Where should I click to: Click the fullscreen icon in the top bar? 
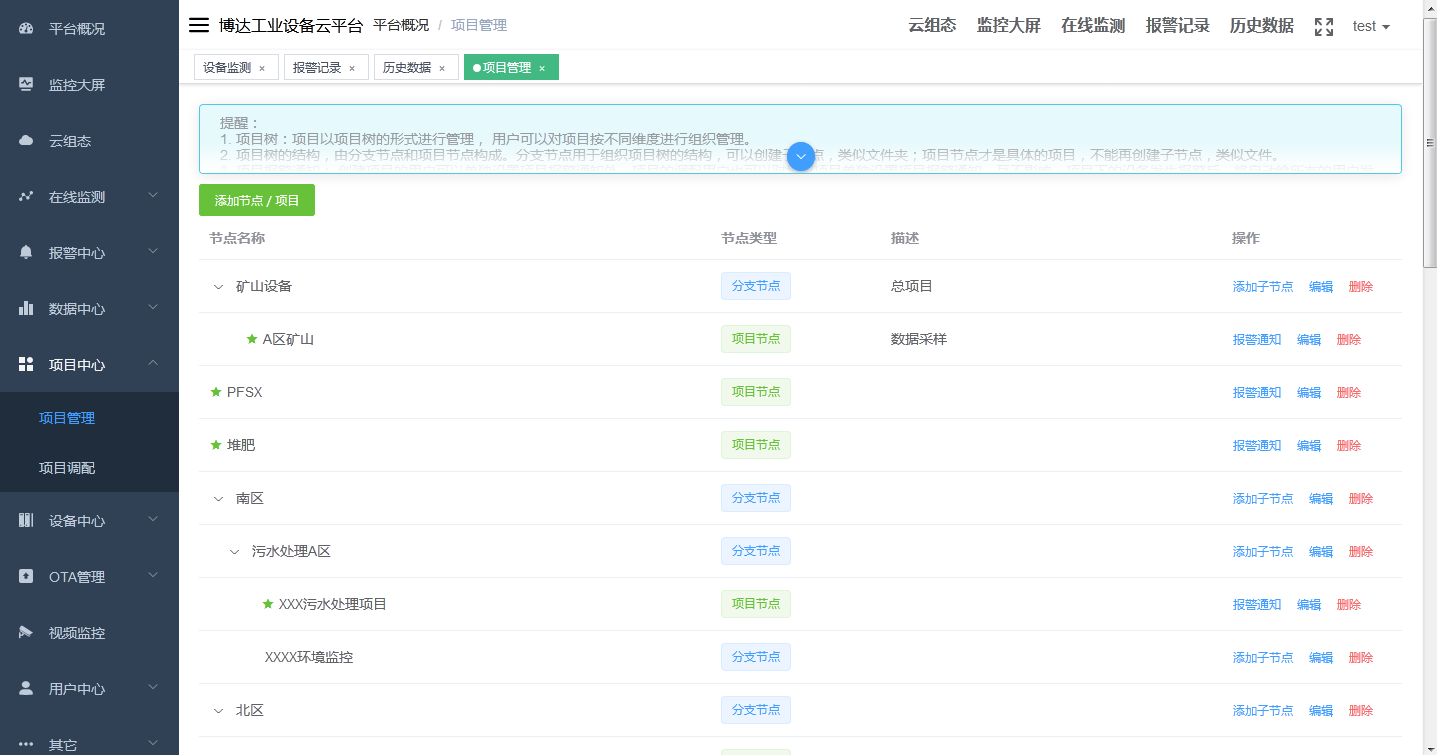(1322, 26)
